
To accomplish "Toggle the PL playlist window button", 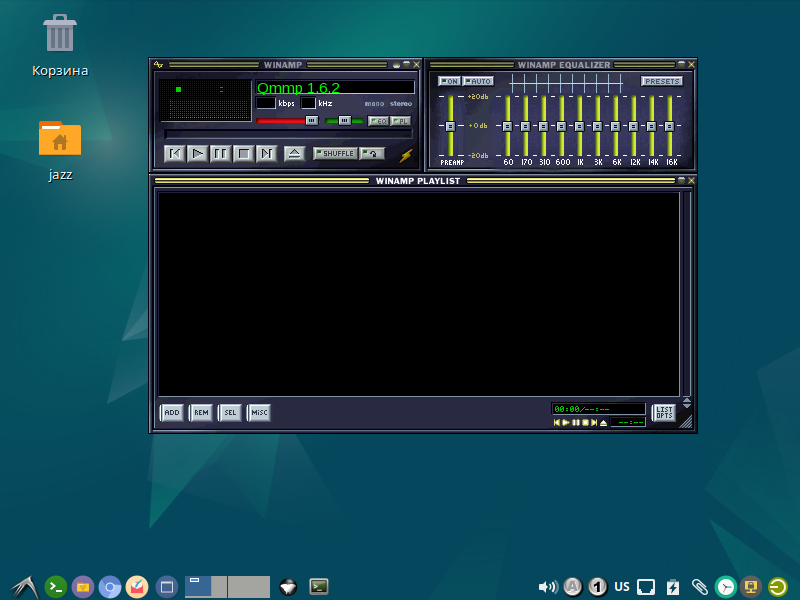I will click(x=401, y=121).
